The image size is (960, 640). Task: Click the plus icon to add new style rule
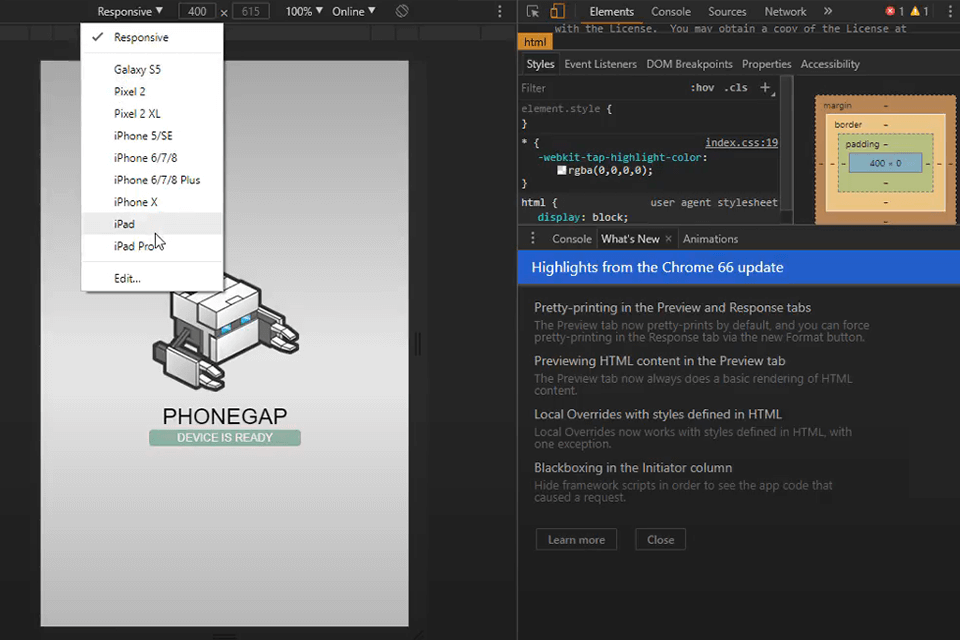(765, 88)
